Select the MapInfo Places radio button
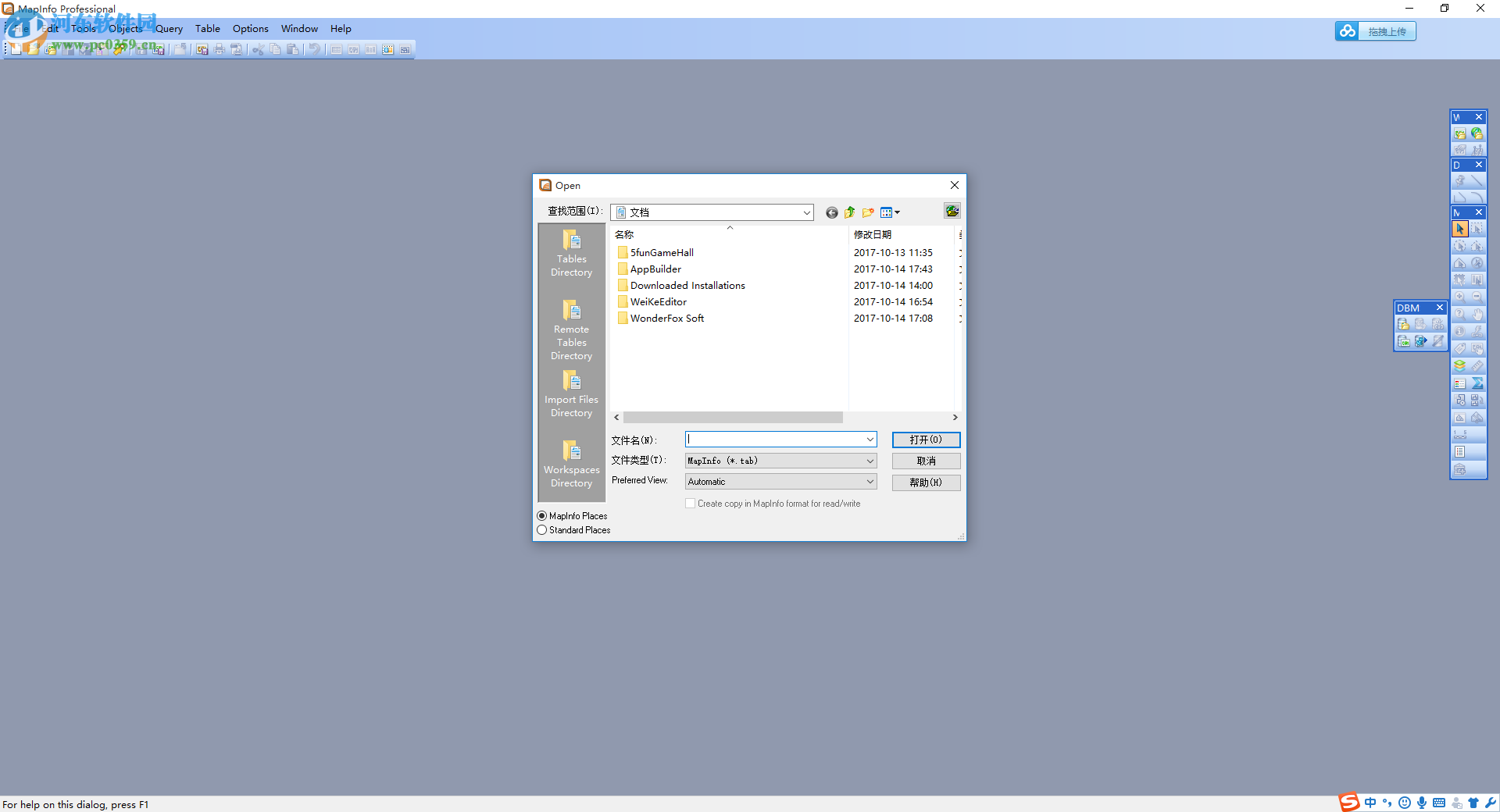The image size is (1500, 812). pyautogui.click(x=541, y=515)
